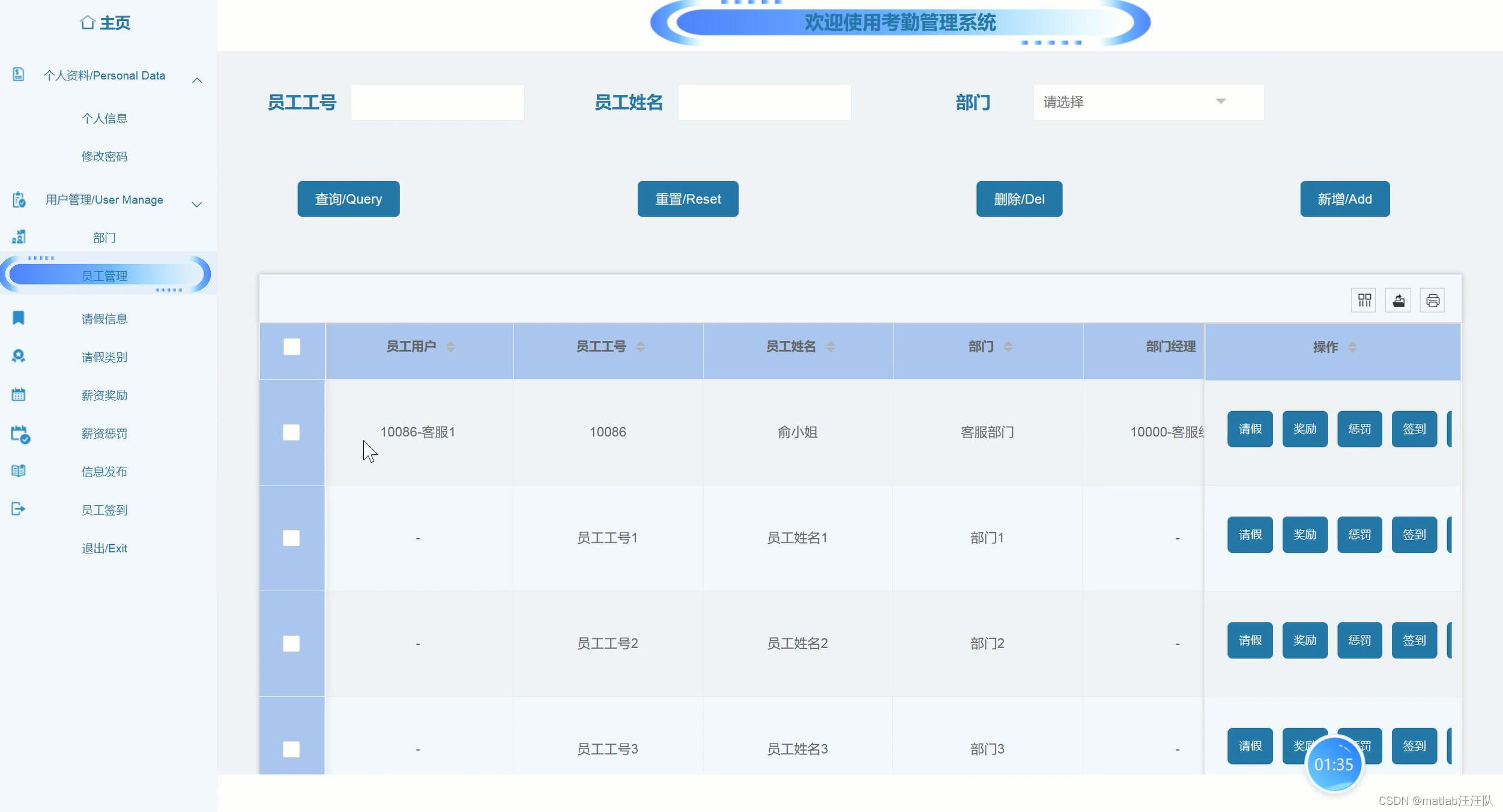
Task: Open the 请假类别 menu item
Action: pyautogui.click(x=104, y=357)
